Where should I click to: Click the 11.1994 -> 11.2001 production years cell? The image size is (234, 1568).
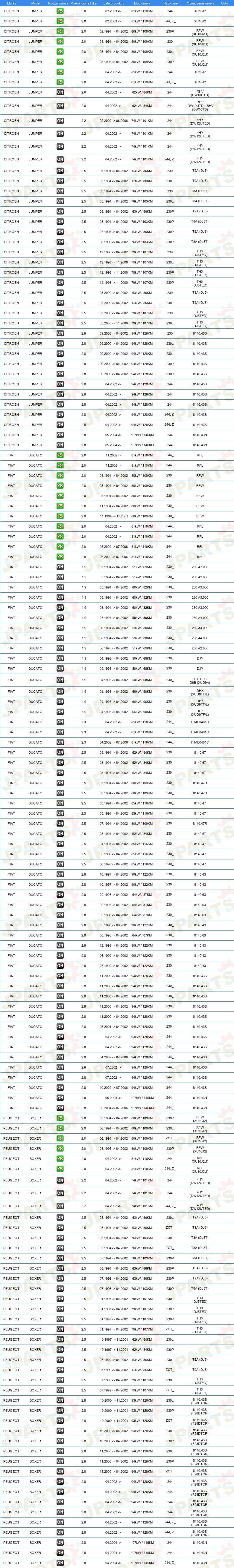coord(113,516)
